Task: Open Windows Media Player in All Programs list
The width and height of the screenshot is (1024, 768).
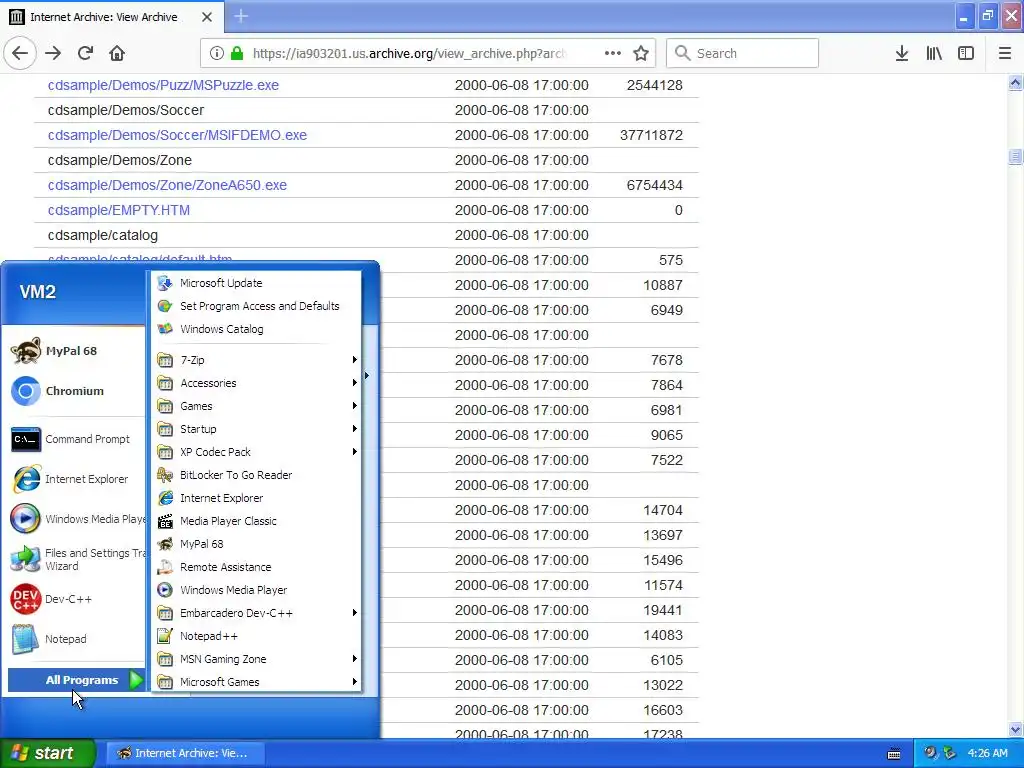Action: pos(256,590)
